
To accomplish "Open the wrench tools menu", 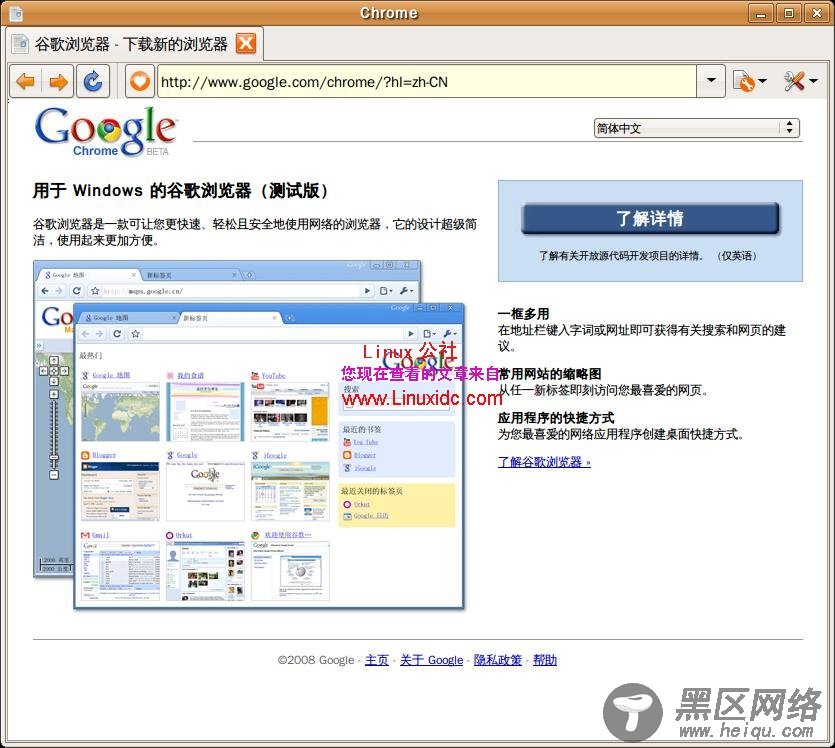I will [800, 81].
